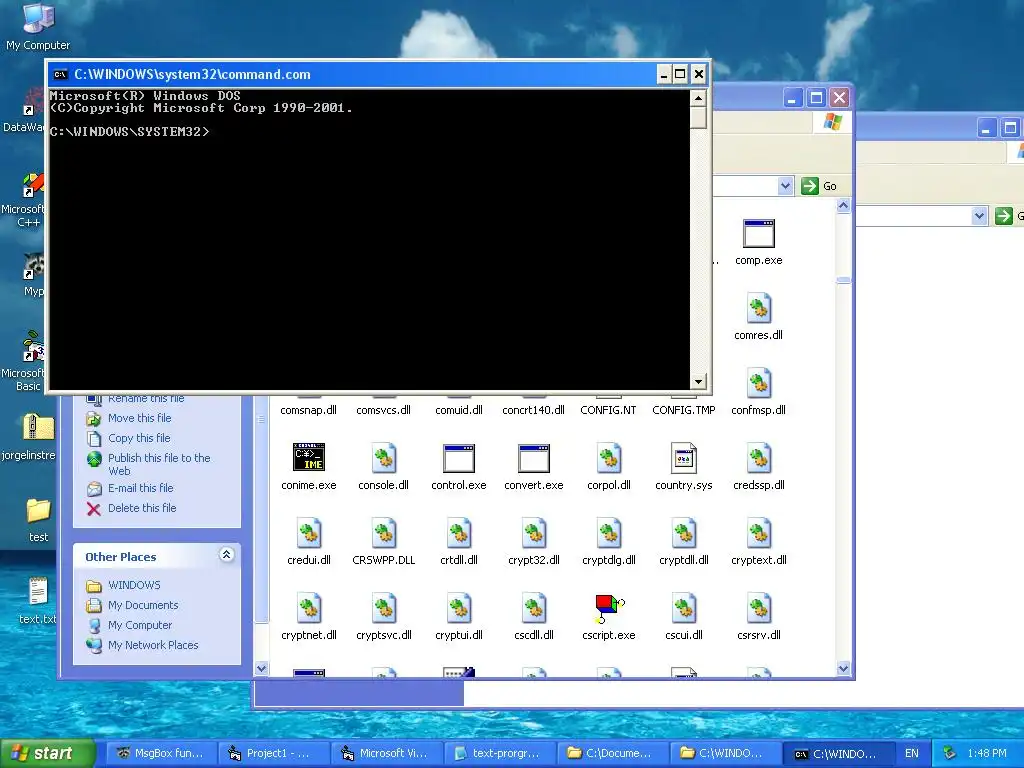Switch to C:\Docume... taskbar button
Screen dimensions: 1024x768
613,753
